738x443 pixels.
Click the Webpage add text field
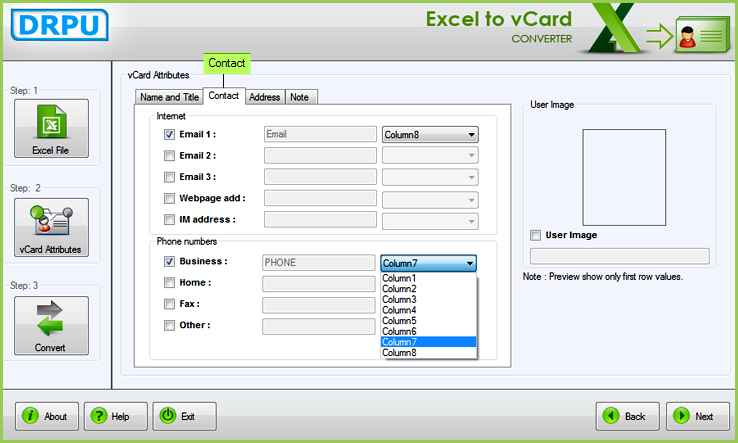tap(320, 198)
